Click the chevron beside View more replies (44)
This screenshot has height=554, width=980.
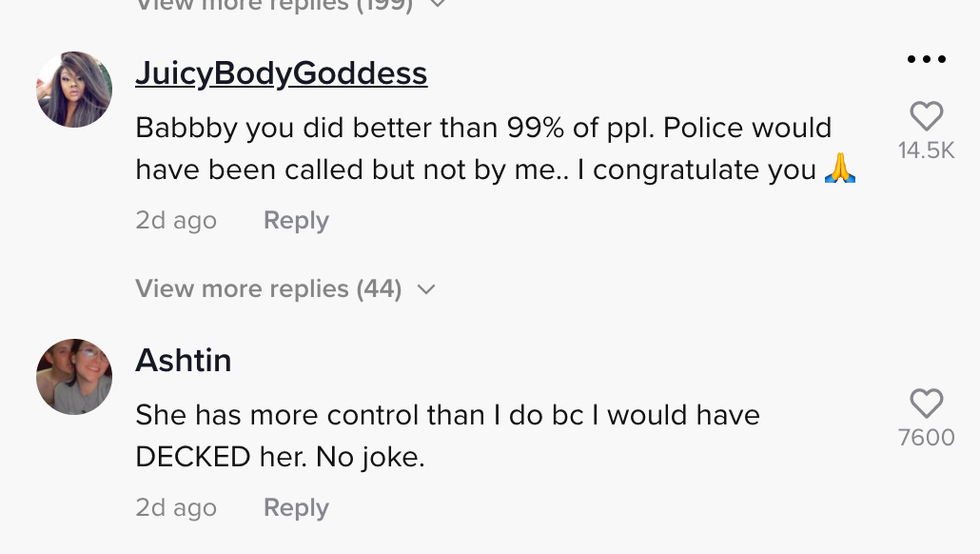(x=426, y=290)
